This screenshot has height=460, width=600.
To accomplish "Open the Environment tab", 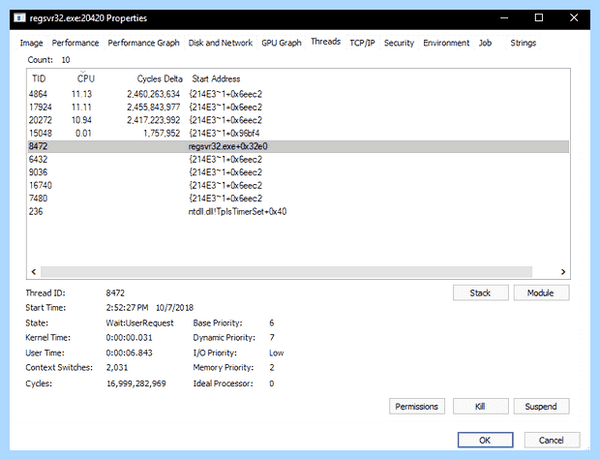I will (446, 43).
